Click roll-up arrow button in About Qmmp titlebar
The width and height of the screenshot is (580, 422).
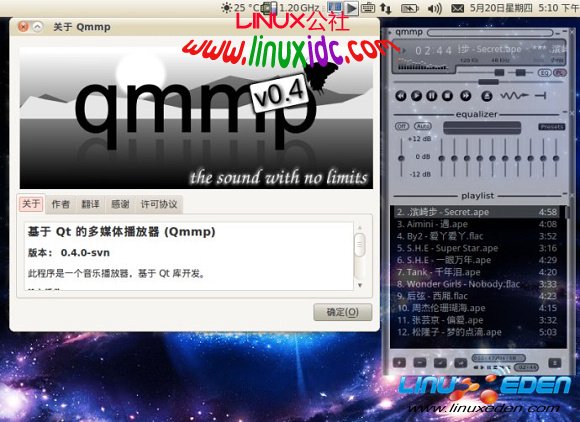coord(37,27)
